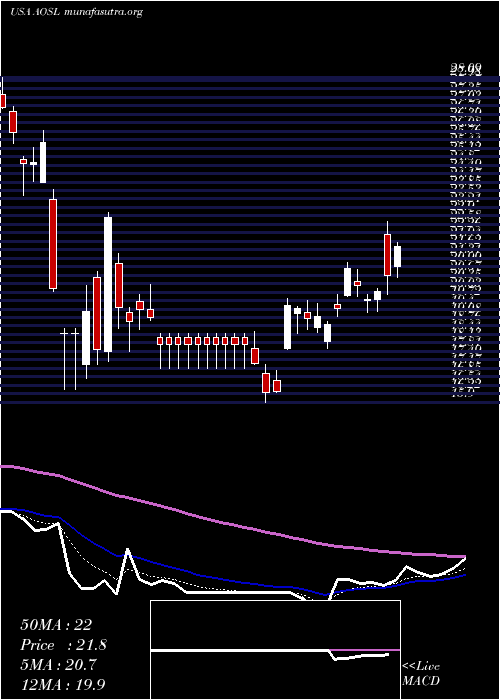Viewport: 500px width, 700px height.
Task: Select the 50MA : 22 readout
Action: click(56, 625)
